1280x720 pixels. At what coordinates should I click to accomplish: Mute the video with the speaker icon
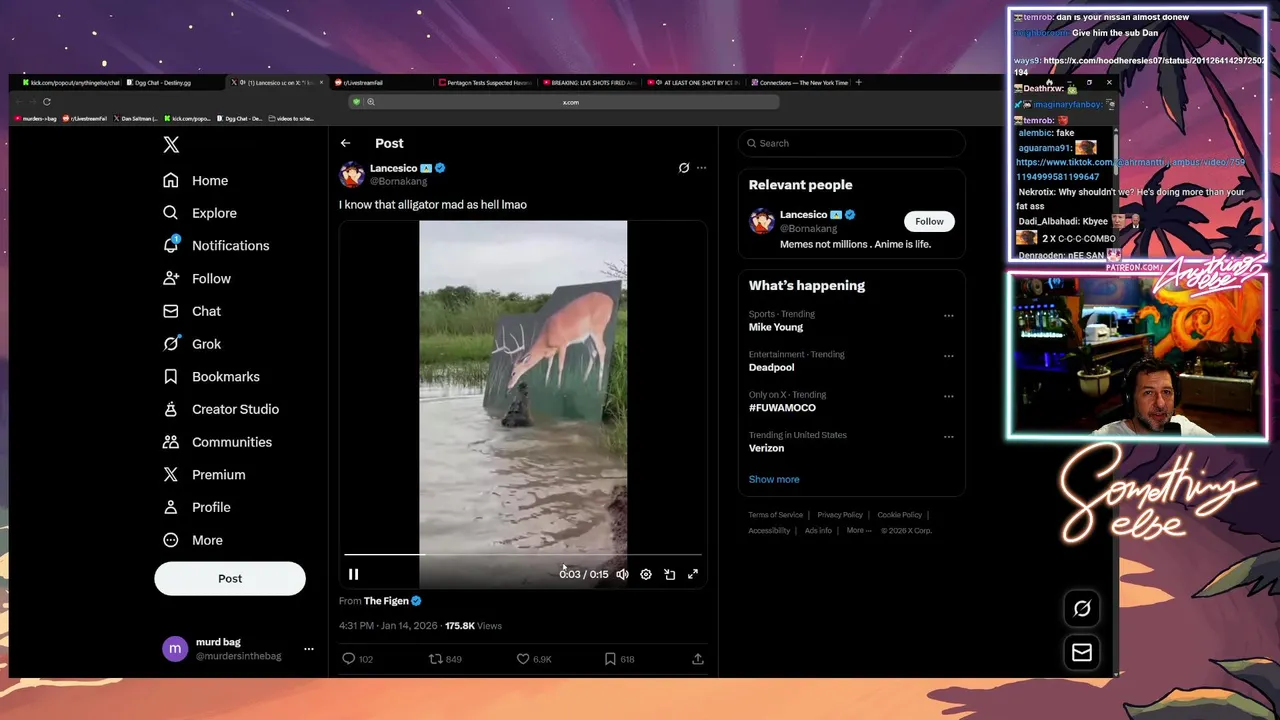622,574
